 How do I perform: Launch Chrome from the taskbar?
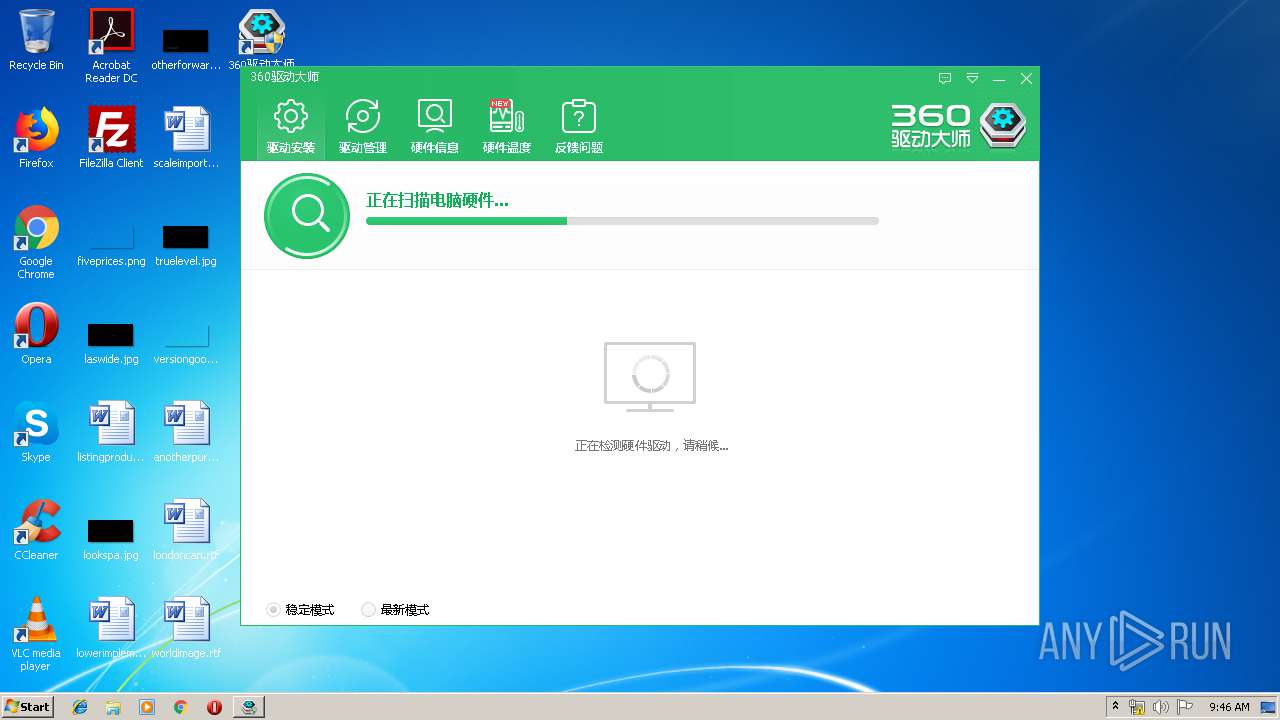(x=181, y=707)
